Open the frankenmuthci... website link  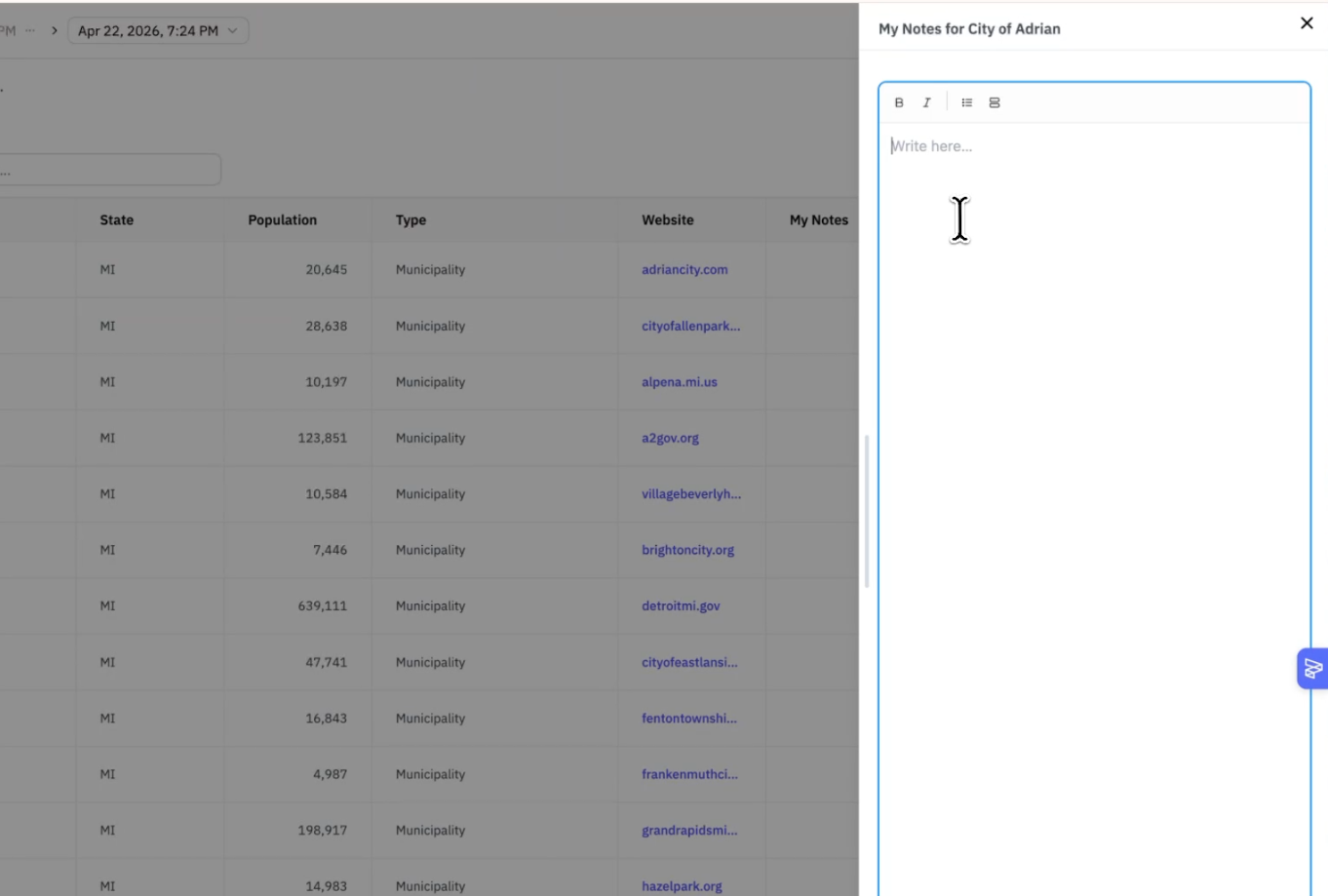pyautogui.click(x=689, y=774)
